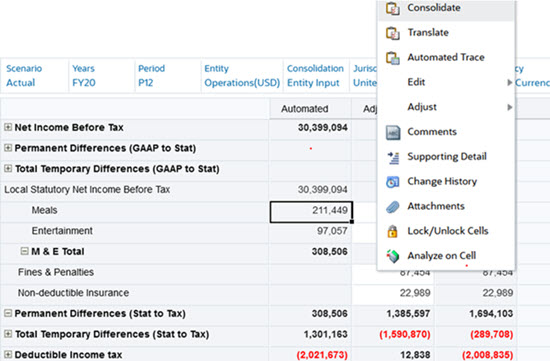Click value 1,385,597 in Permanent Differences row
Viewport: 550px width, 361px height.
(393, 314)
